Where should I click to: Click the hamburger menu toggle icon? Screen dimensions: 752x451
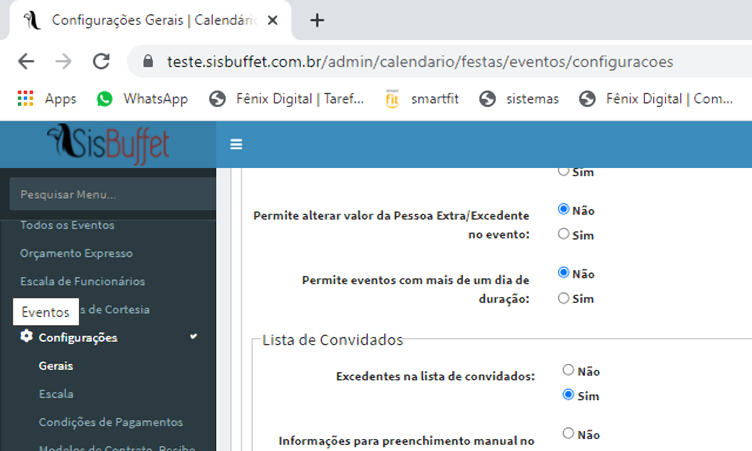click(x=236, y=144)
